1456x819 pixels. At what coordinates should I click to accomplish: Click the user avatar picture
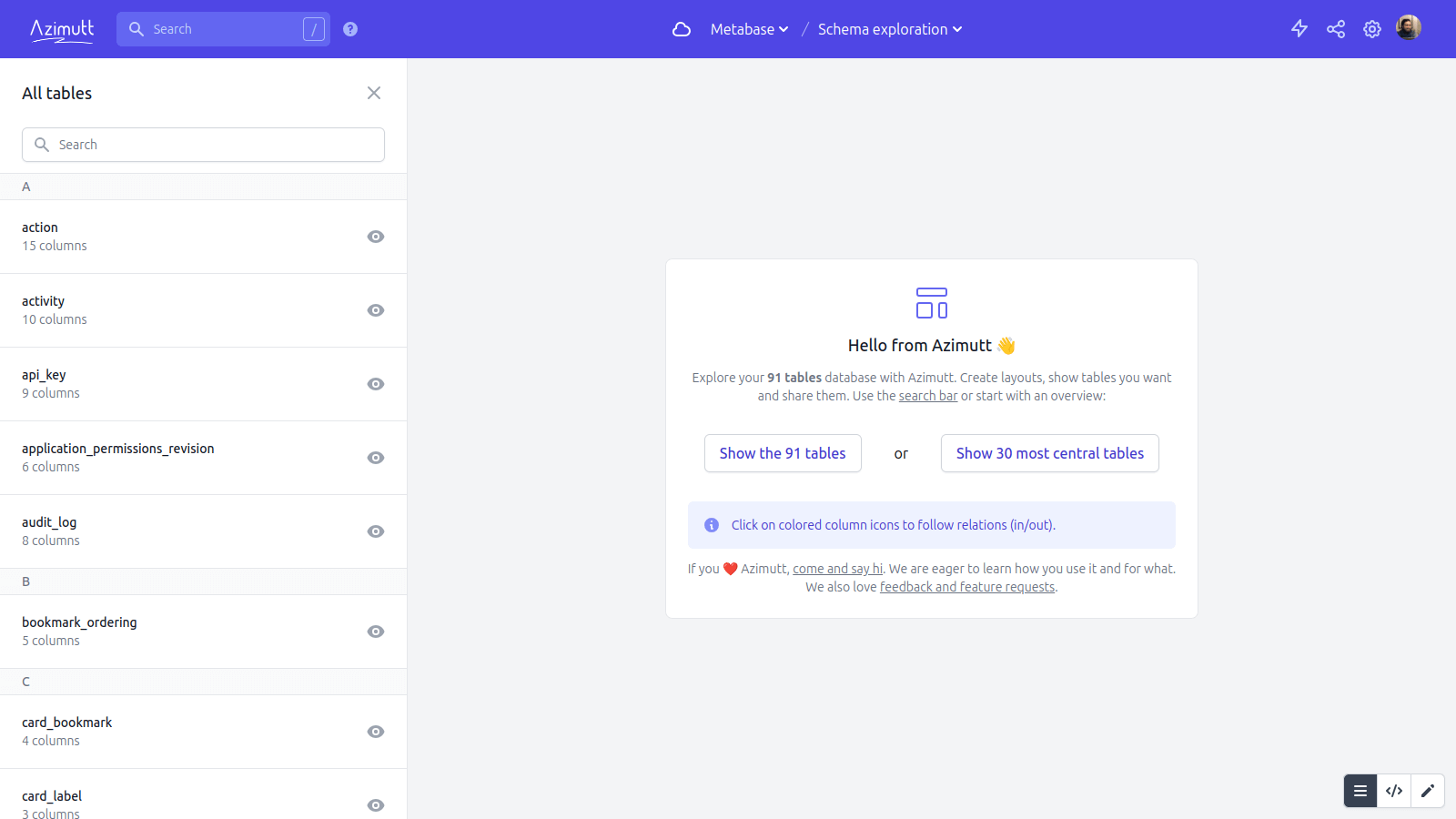pos(1408,28)
